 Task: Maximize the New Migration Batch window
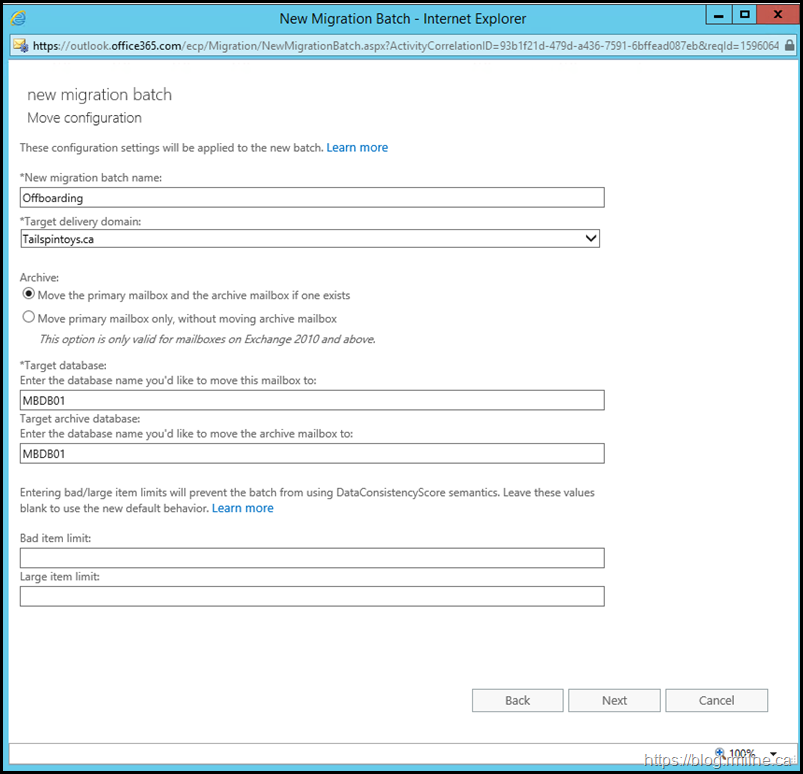[x=745, y=15]
